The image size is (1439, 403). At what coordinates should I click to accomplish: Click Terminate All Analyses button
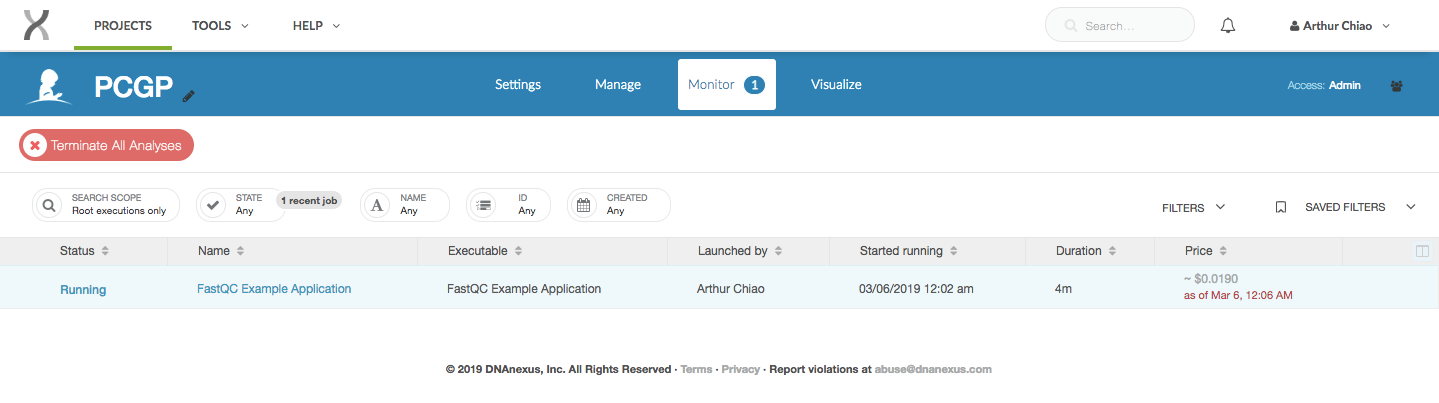click(107, 145)
